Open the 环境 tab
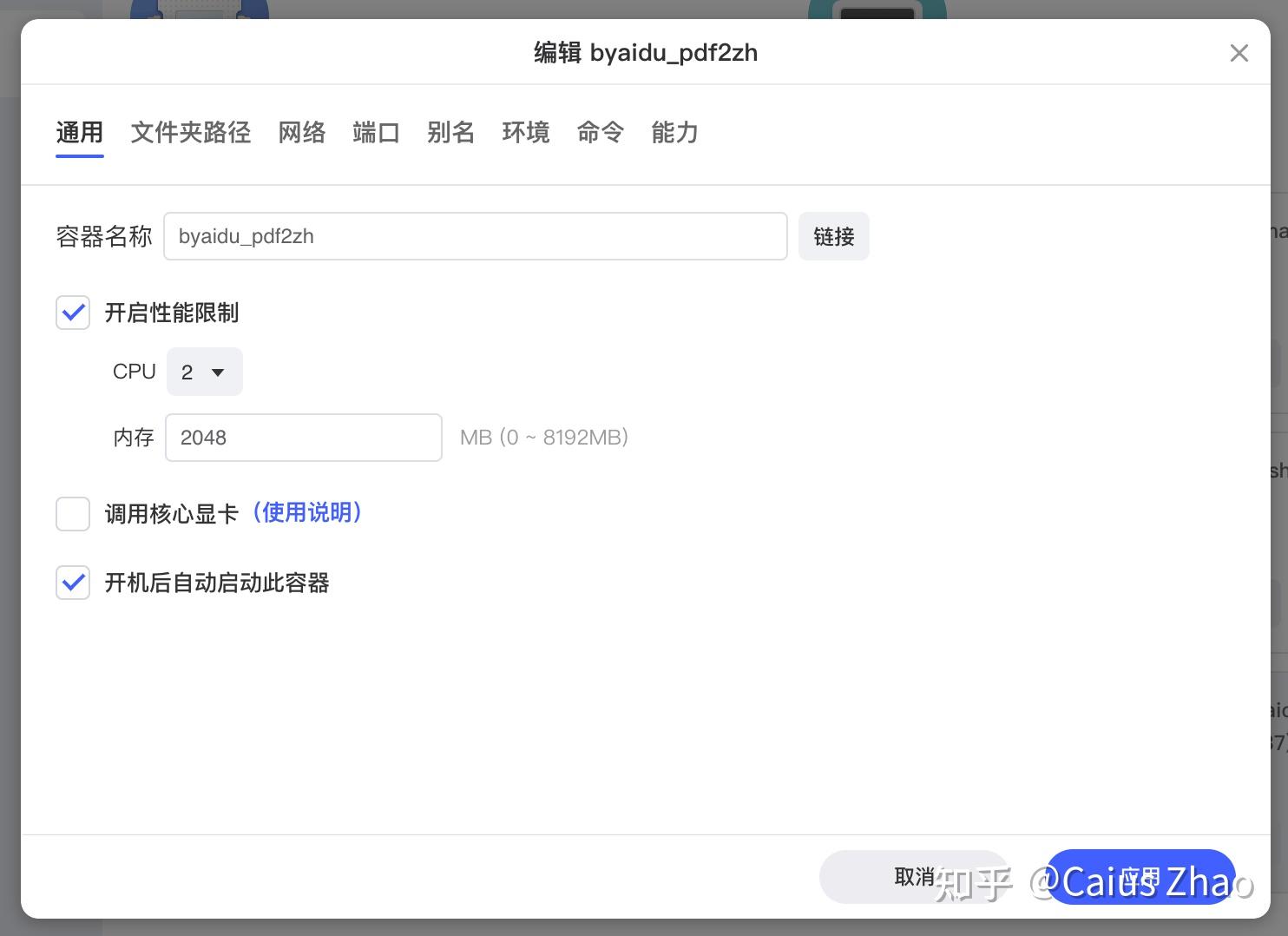The image size is (1288, 936). point(526,132)
